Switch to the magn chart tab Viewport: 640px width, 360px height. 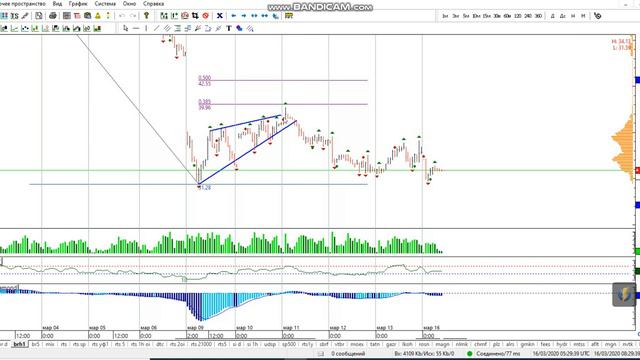point(442,344)
